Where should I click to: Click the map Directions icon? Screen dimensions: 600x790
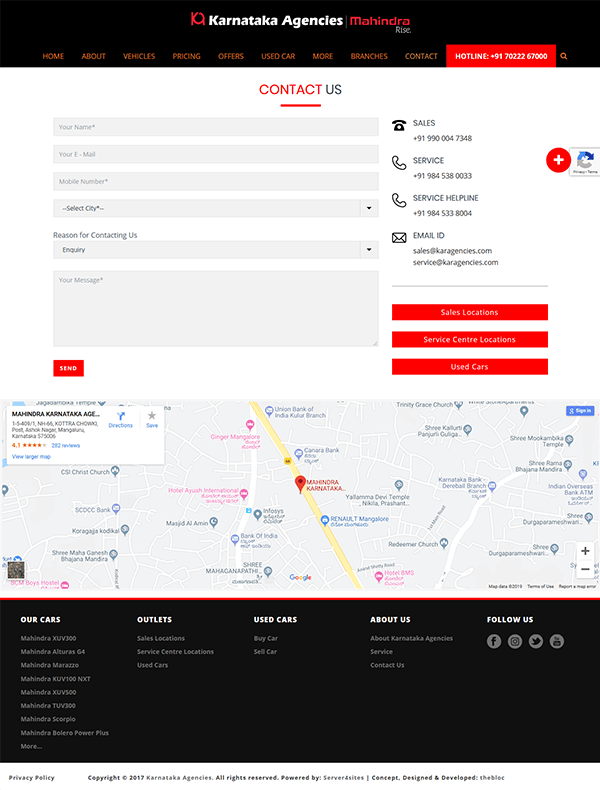point(121,416)
